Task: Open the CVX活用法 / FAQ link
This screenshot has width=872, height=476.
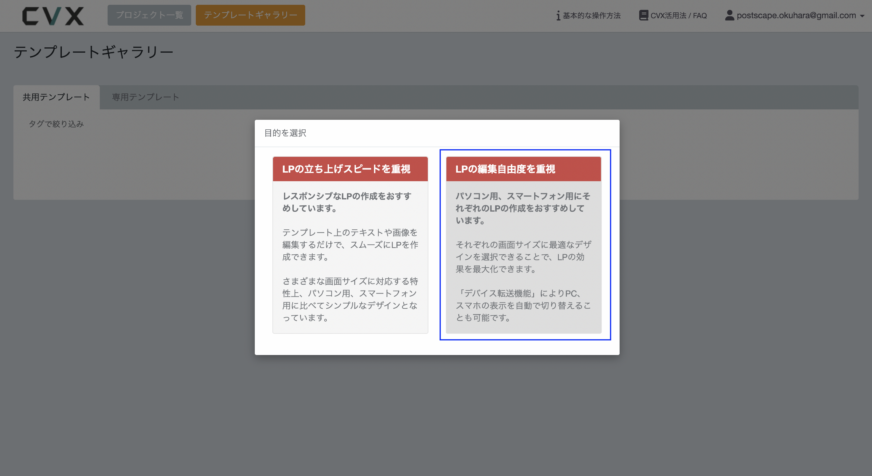Action: pos(678,16)
